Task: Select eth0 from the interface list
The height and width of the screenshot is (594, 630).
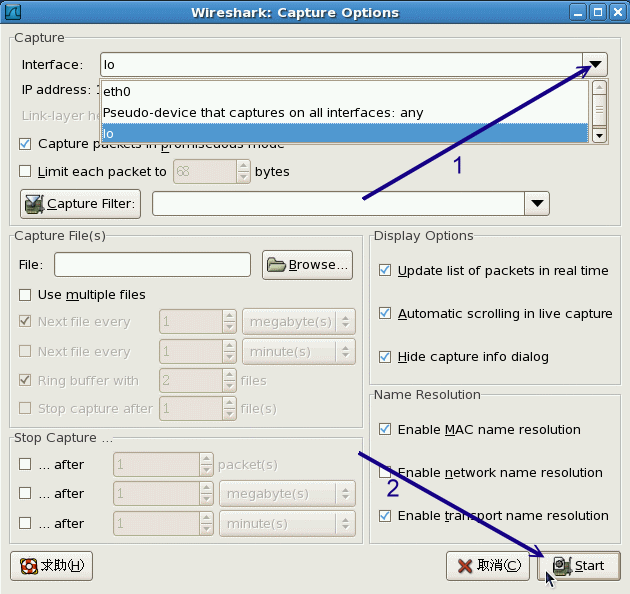Action: coord(345,92)
